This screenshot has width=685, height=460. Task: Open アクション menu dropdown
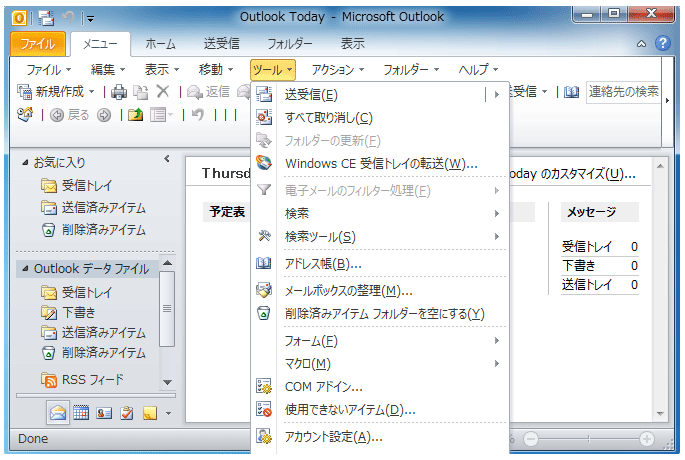(338, 69)
